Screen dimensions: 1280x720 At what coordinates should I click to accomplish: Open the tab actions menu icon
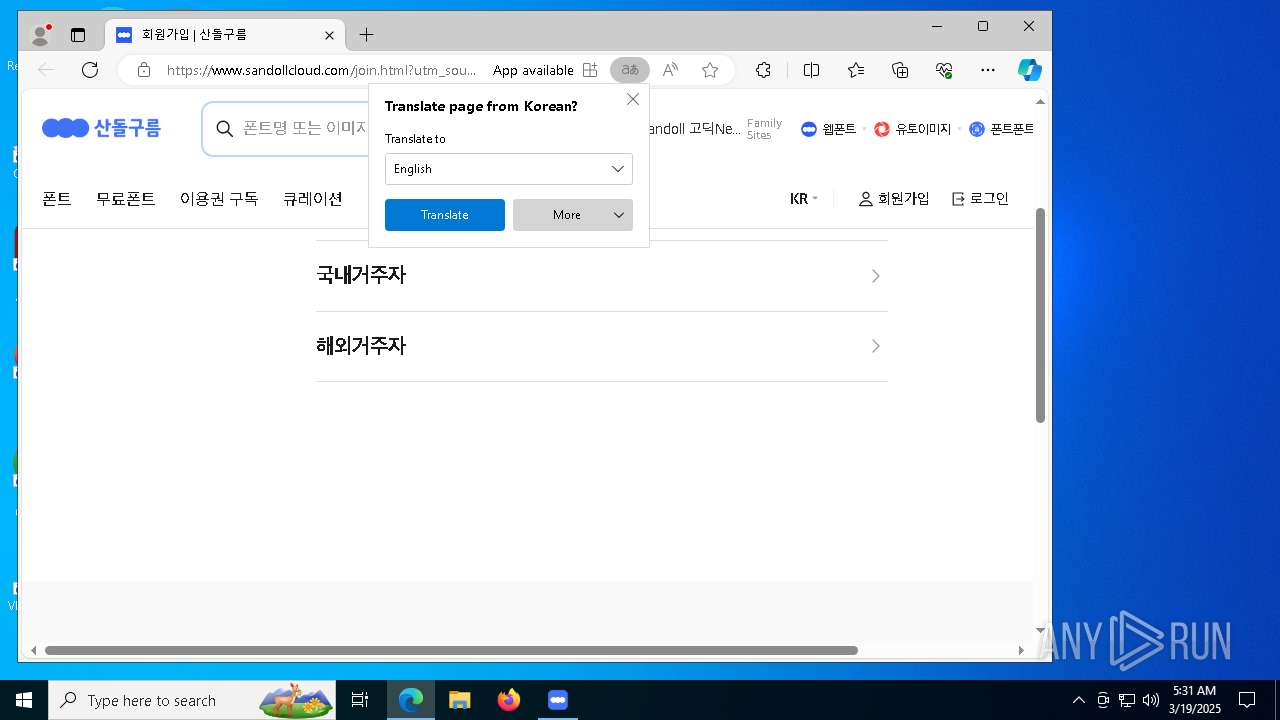78,35
